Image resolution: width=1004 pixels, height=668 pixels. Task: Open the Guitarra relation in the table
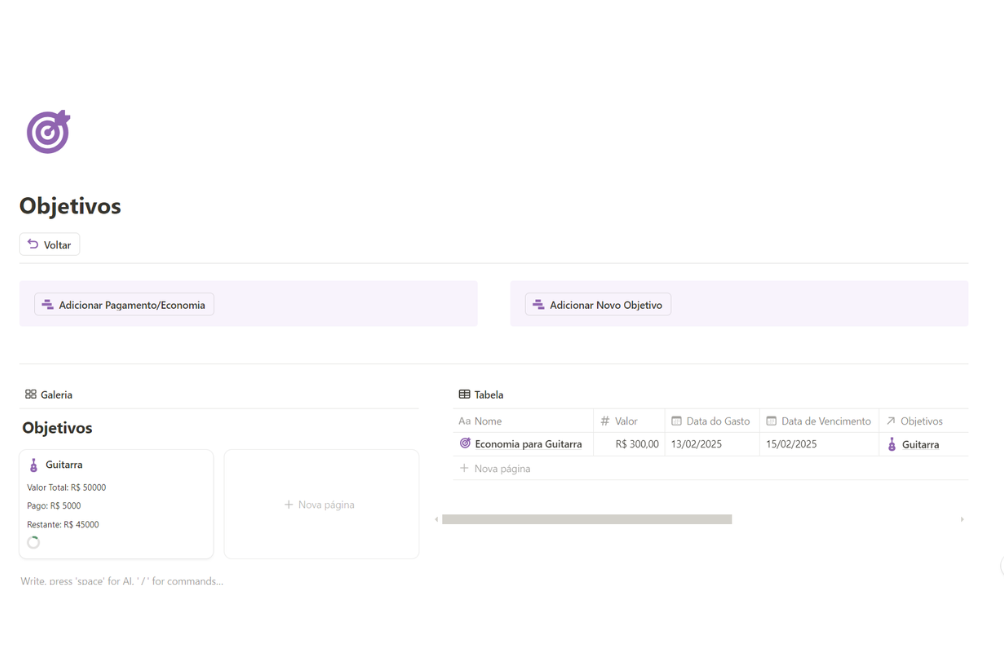[x=920, y=445]
